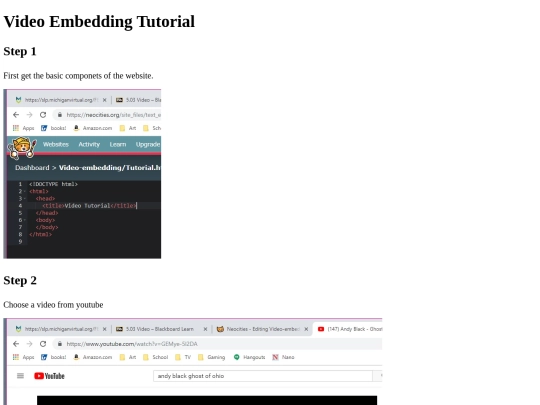Click the YouTube search box

pyautogui.click(x=263, y=376)
